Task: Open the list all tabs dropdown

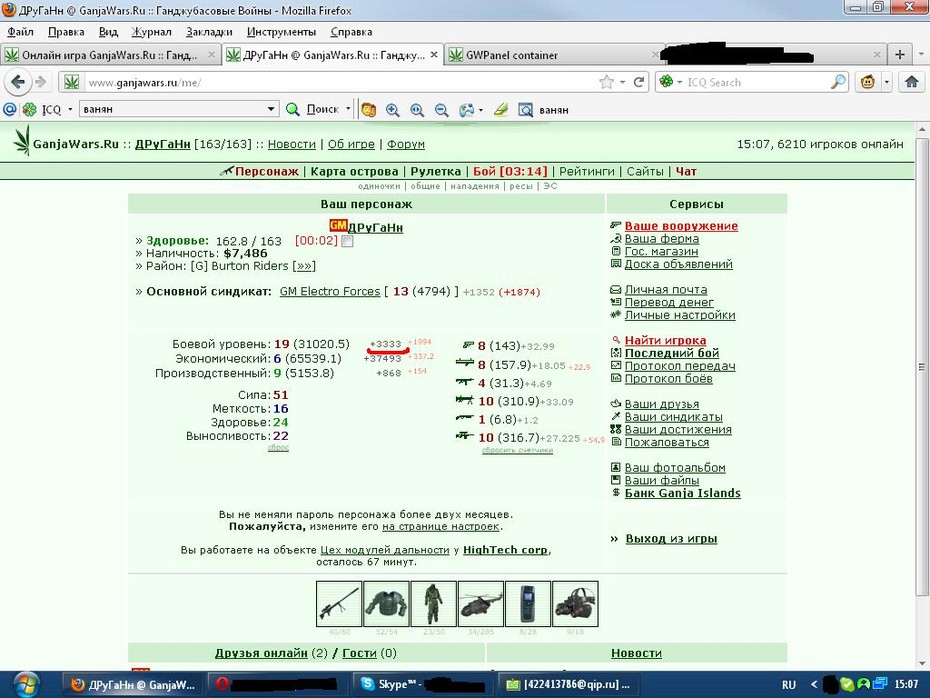Action: (921, 55)
